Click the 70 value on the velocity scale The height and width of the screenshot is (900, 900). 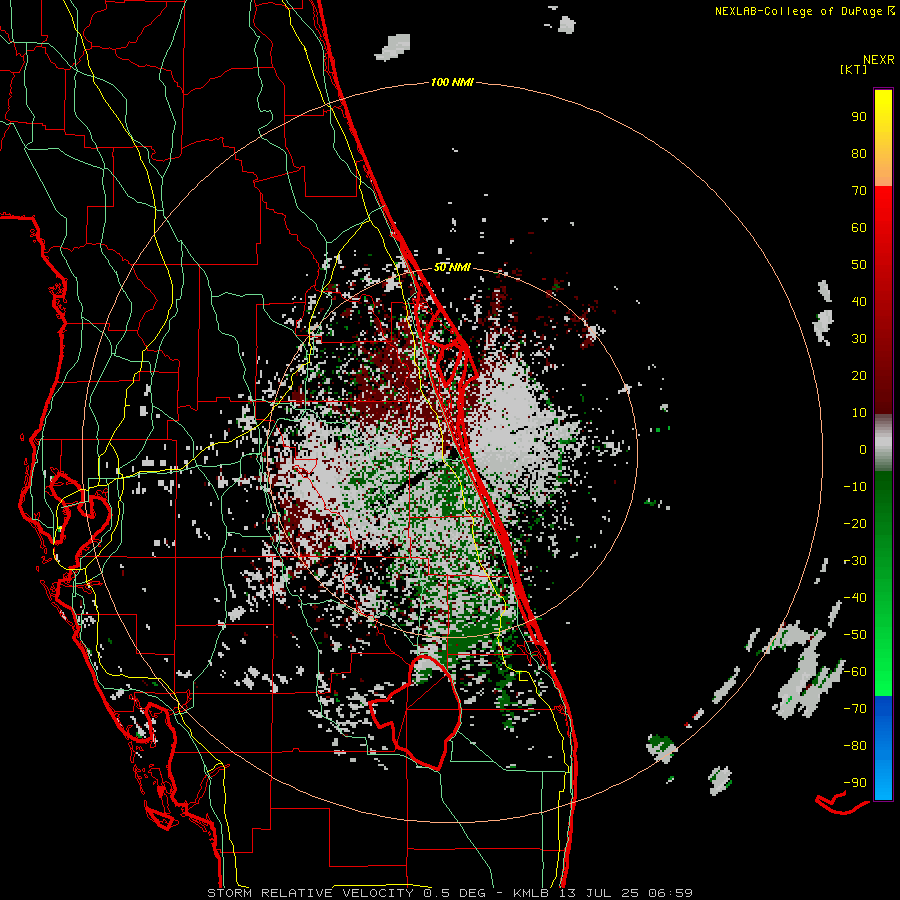(x=859, y=191)
